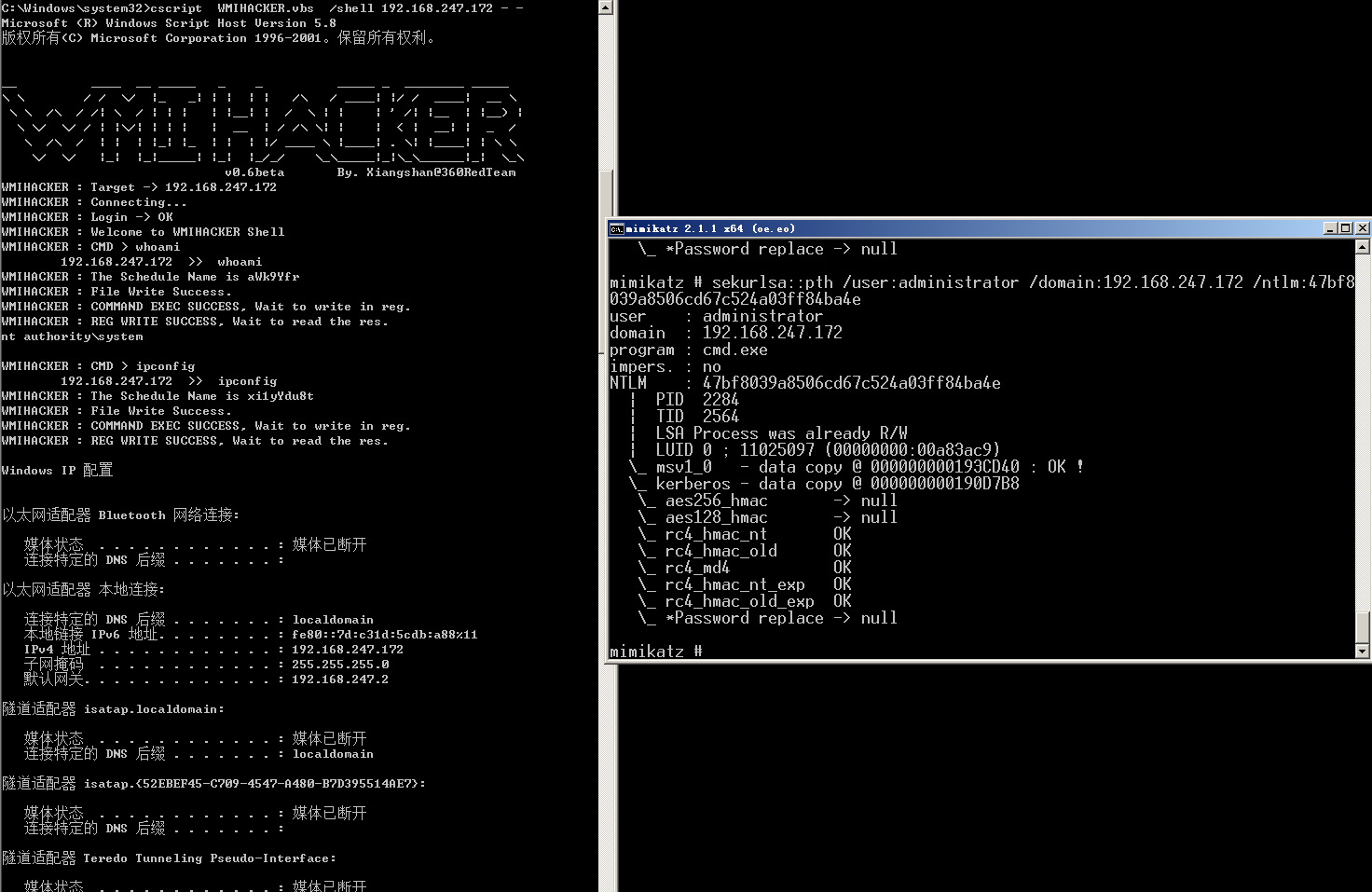Click 'isatap.localdomain' adapter heading
Screen dimensions: 1372x892
(114, 708)
